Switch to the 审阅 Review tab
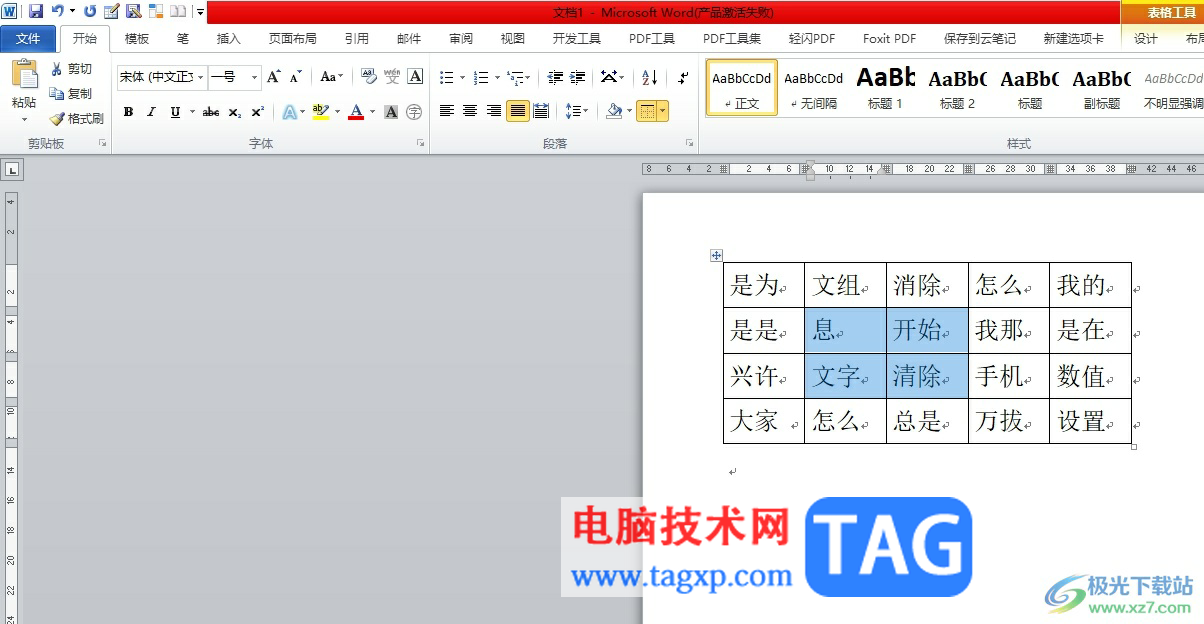Screen dimensions: 1204x624 [x=461, y=39]
